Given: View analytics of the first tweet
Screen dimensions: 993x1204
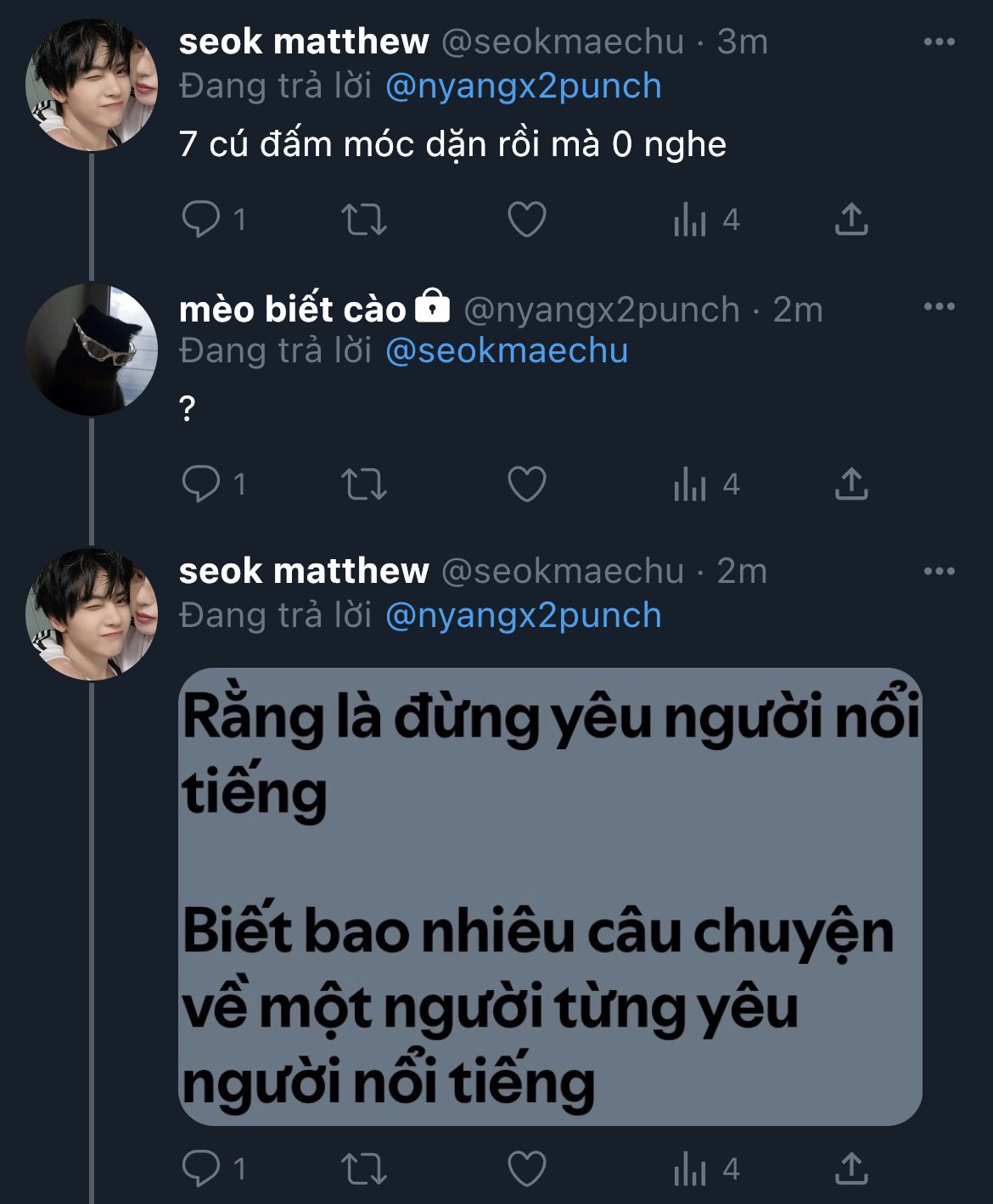Looking at the screenshot, I should (x=691, y=221).
